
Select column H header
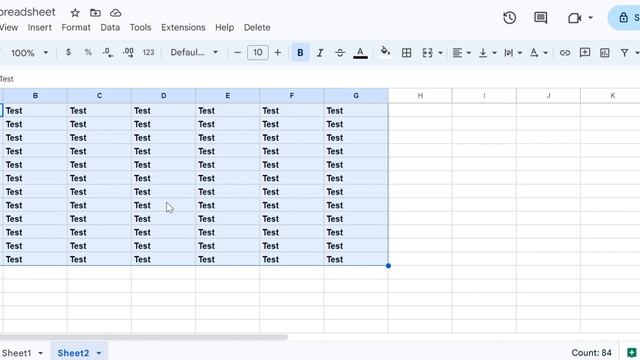[x=420, y=96]
